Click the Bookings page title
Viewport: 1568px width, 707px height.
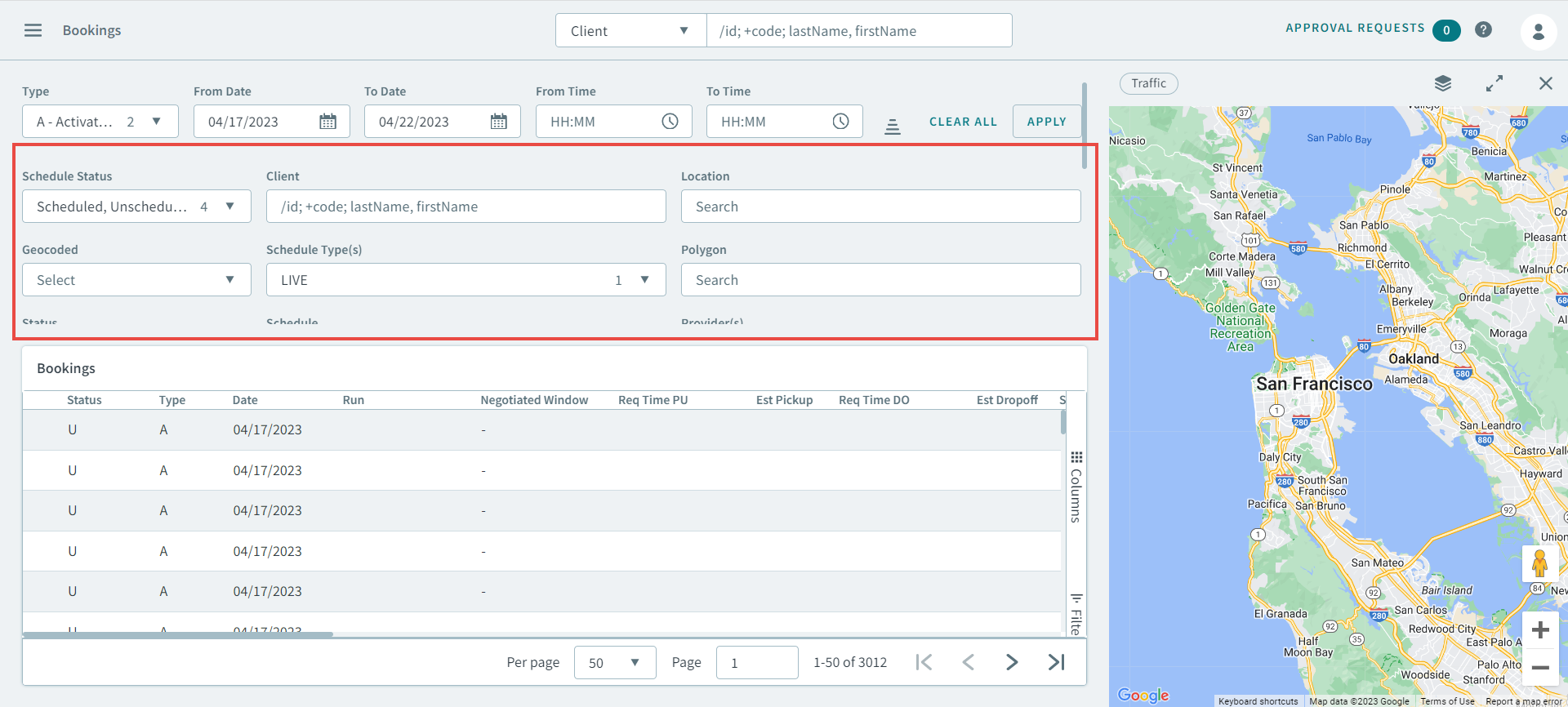pos(91,30)
